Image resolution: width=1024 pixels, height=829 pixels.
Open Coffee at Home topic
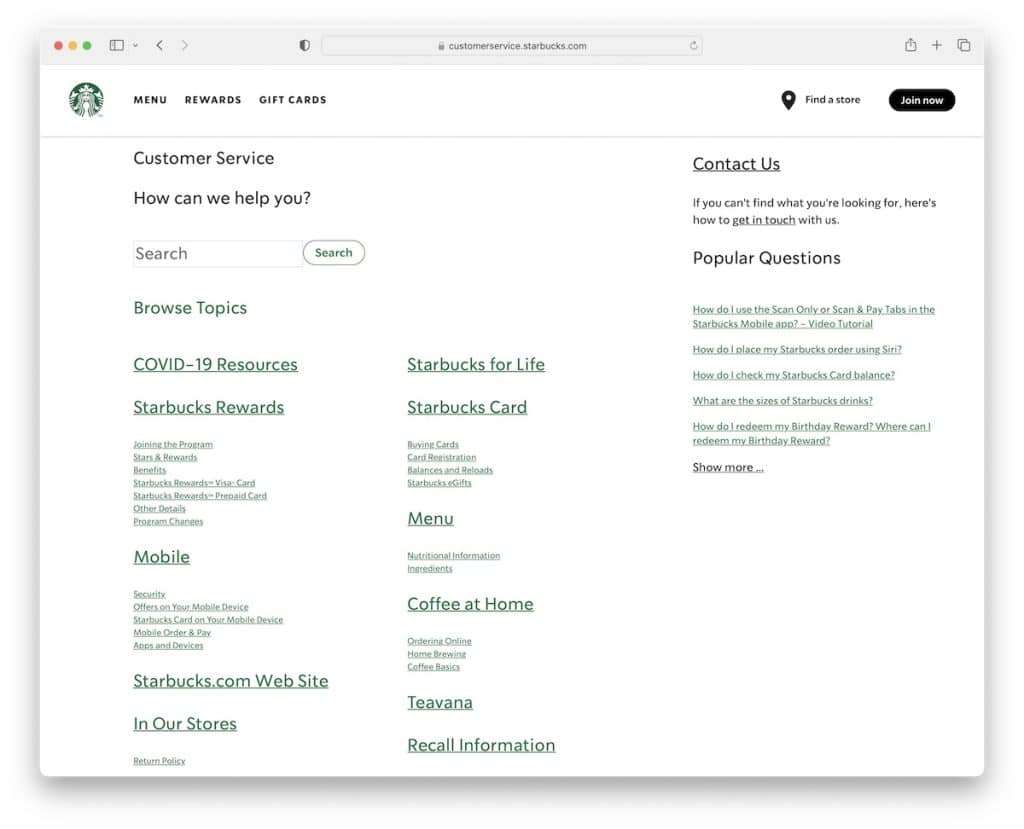tap(470, 604)
